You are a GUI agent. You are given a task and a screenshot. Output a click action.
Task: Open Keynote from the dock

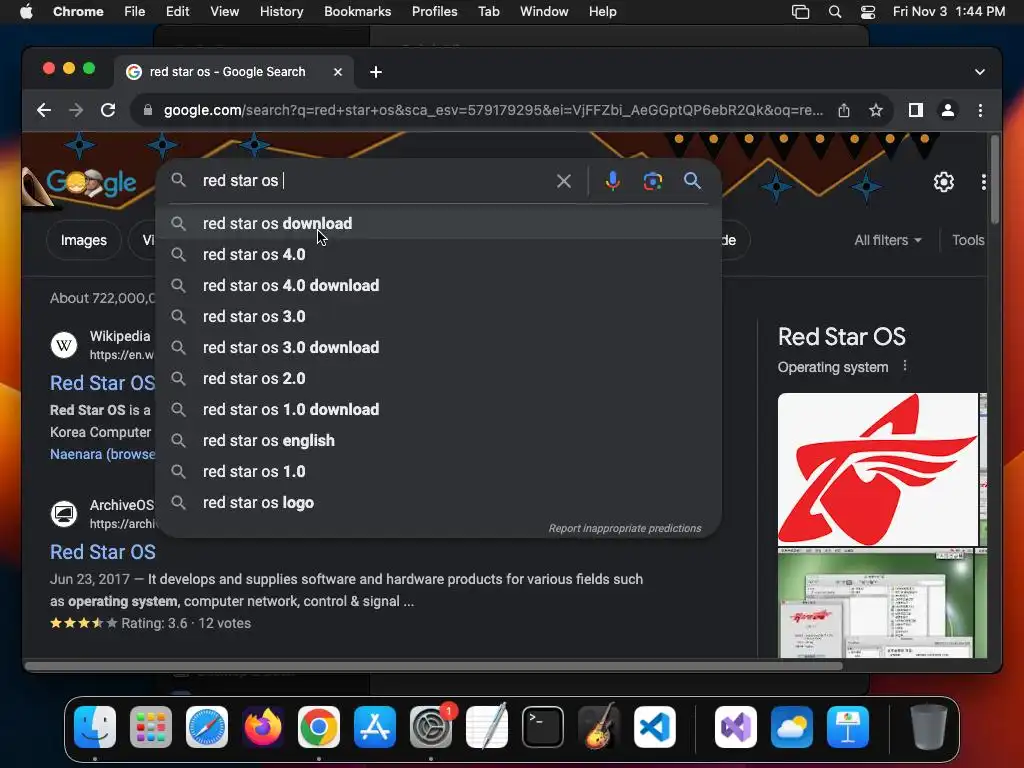[x=848, y=727]
